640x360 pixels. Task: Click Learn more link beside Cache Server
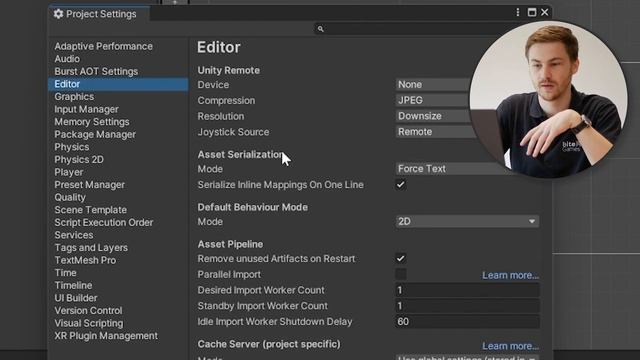[x=510, y=346]
